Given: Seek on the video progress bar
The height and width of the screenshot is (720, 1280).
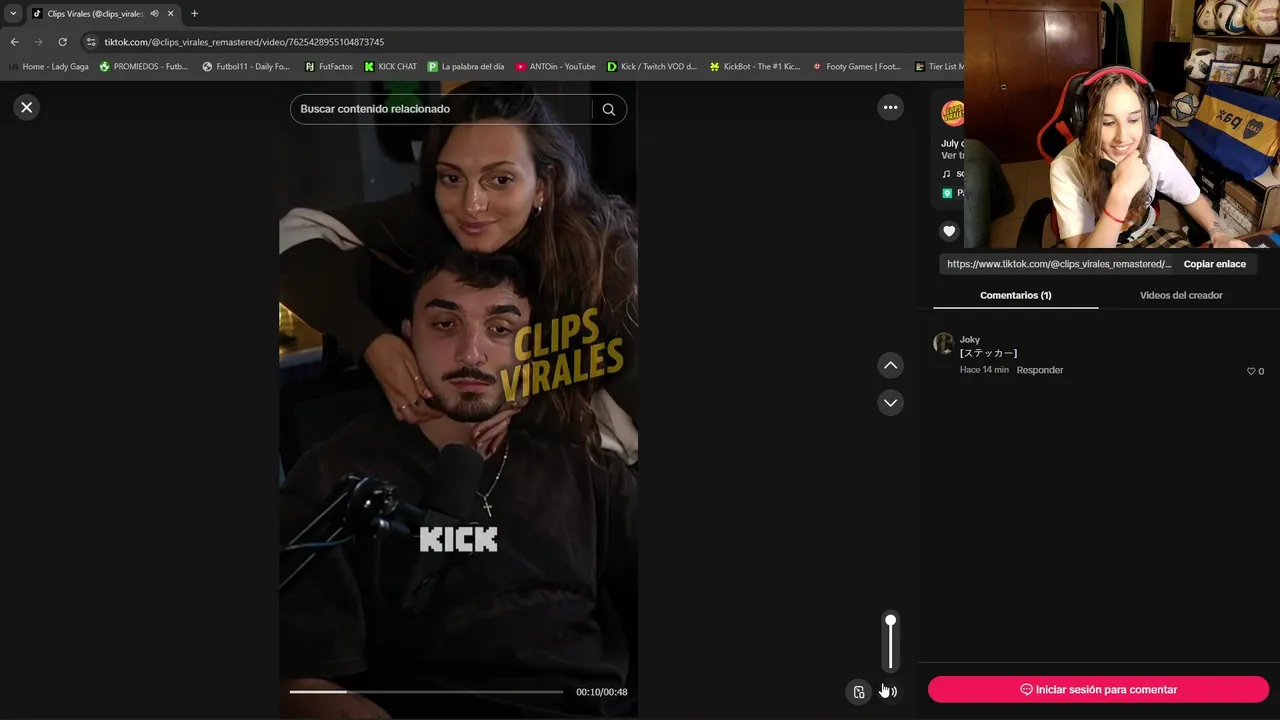Looking at the screenshot, I should tap(426, 692).
